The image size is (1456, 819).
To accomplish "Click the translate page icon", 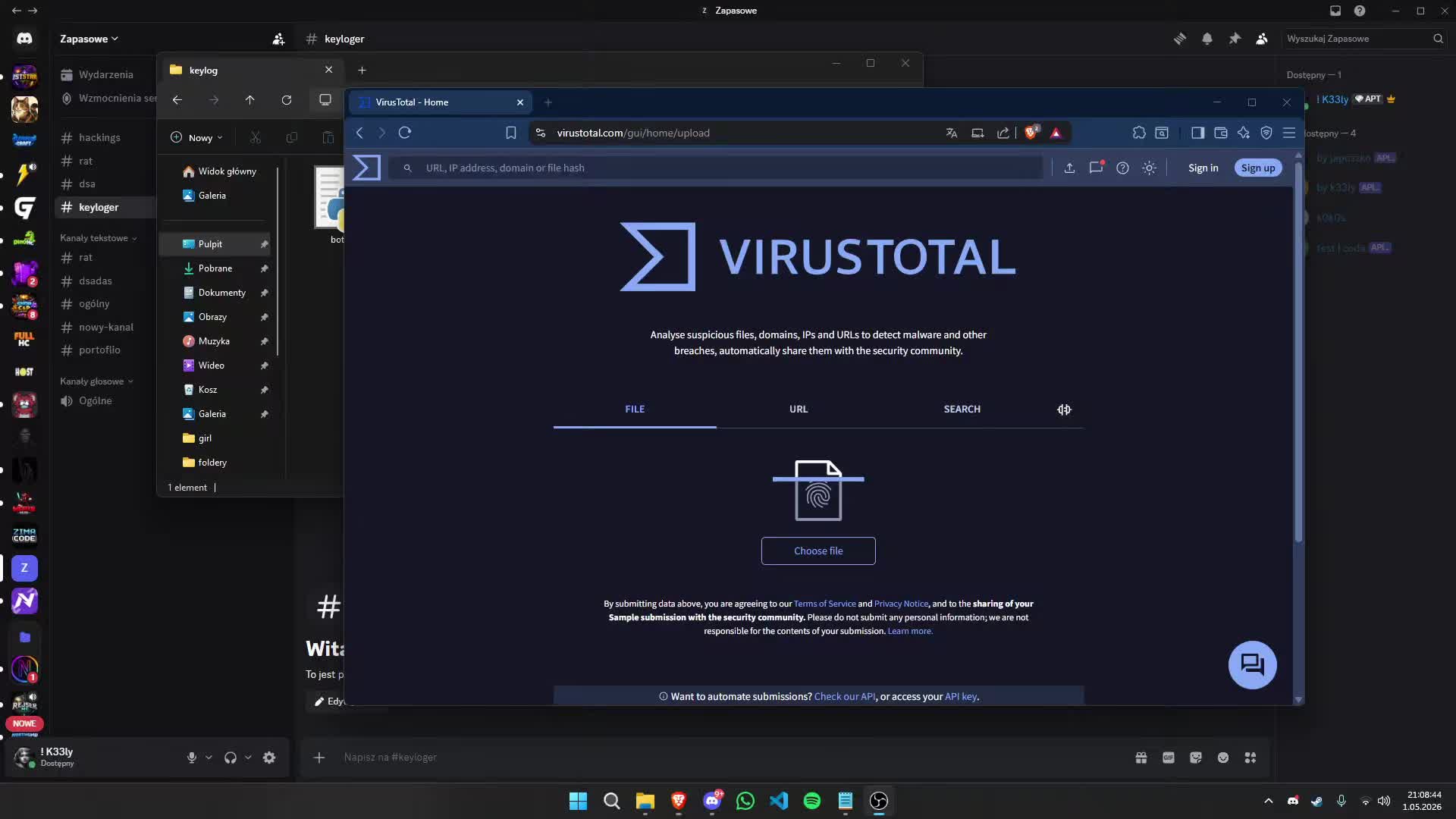I will coord(951,133).
